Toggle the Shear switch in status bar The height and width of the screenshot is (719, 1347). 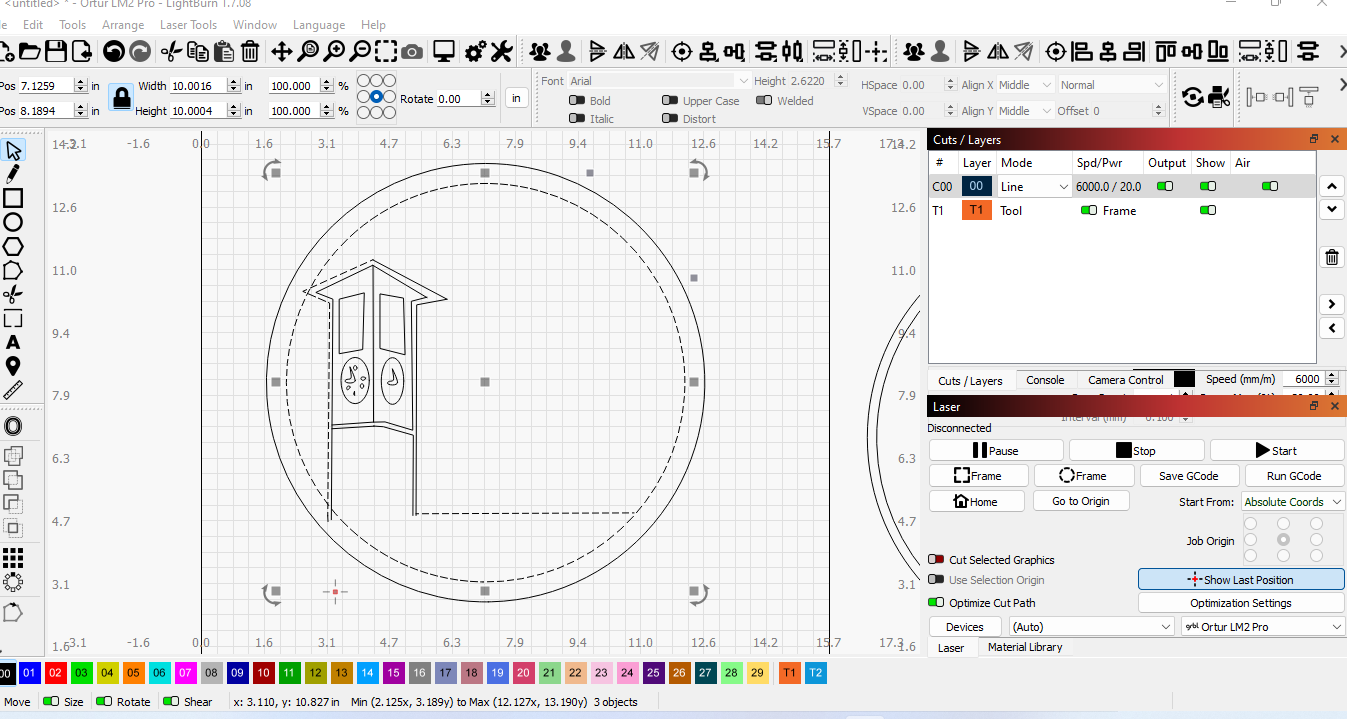171,702
